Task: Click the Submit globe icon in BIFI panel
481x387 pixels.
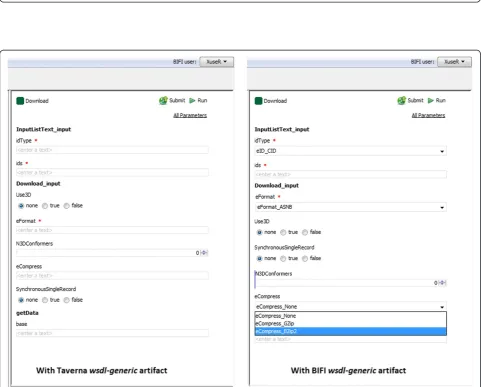Action: (401, 100)
